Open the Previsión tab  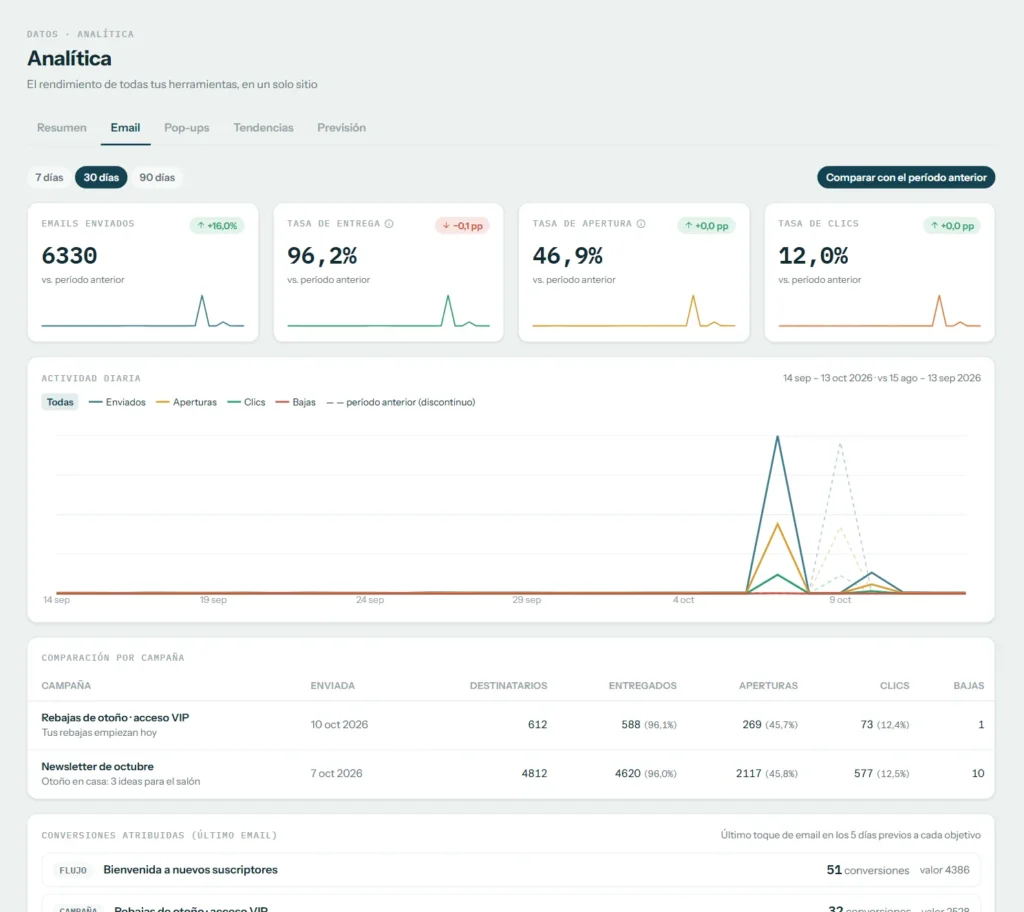pos(342,127)
